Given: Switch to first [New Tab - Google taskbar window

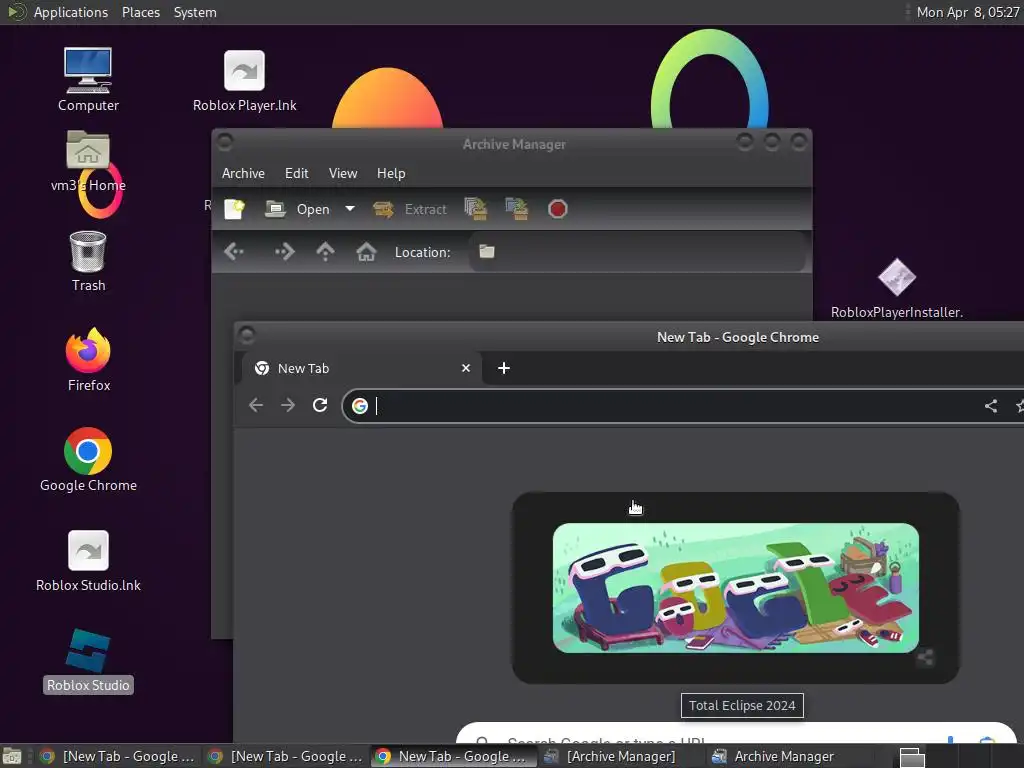Looking at the screenshot, I should [x=118, y=756].
